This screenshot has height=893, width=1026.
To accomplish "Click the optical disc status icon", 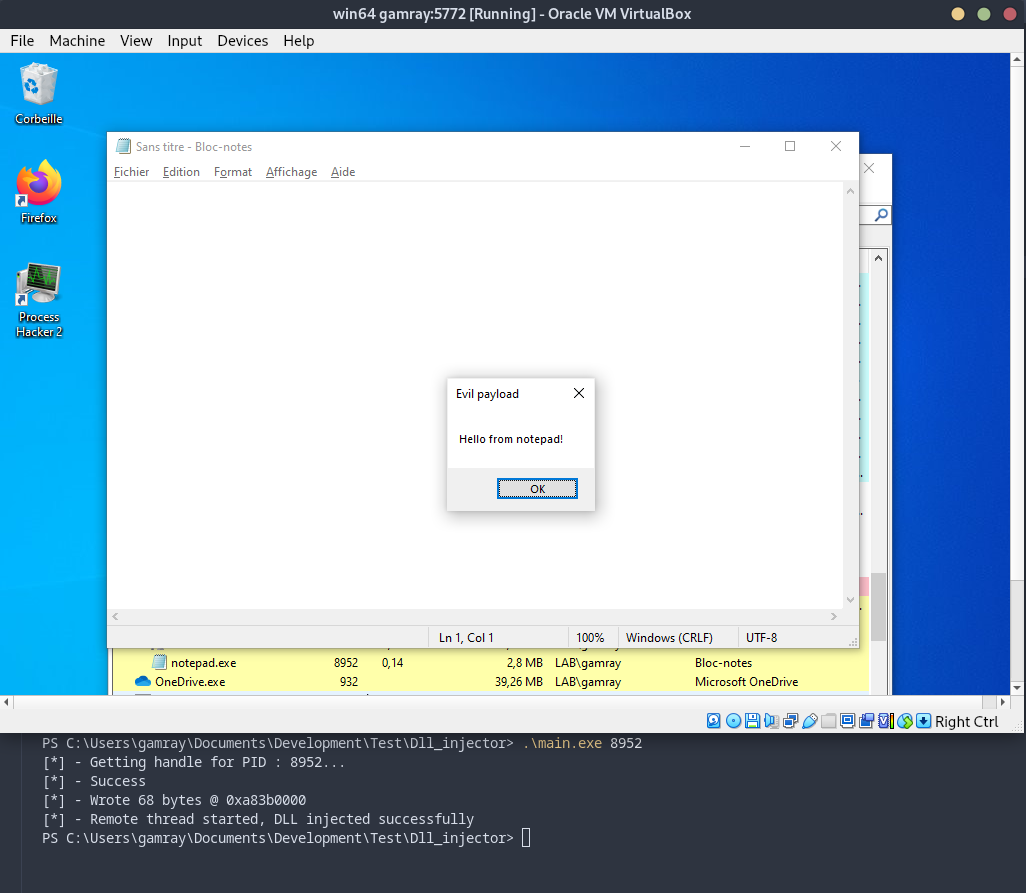I will (733, 721).
